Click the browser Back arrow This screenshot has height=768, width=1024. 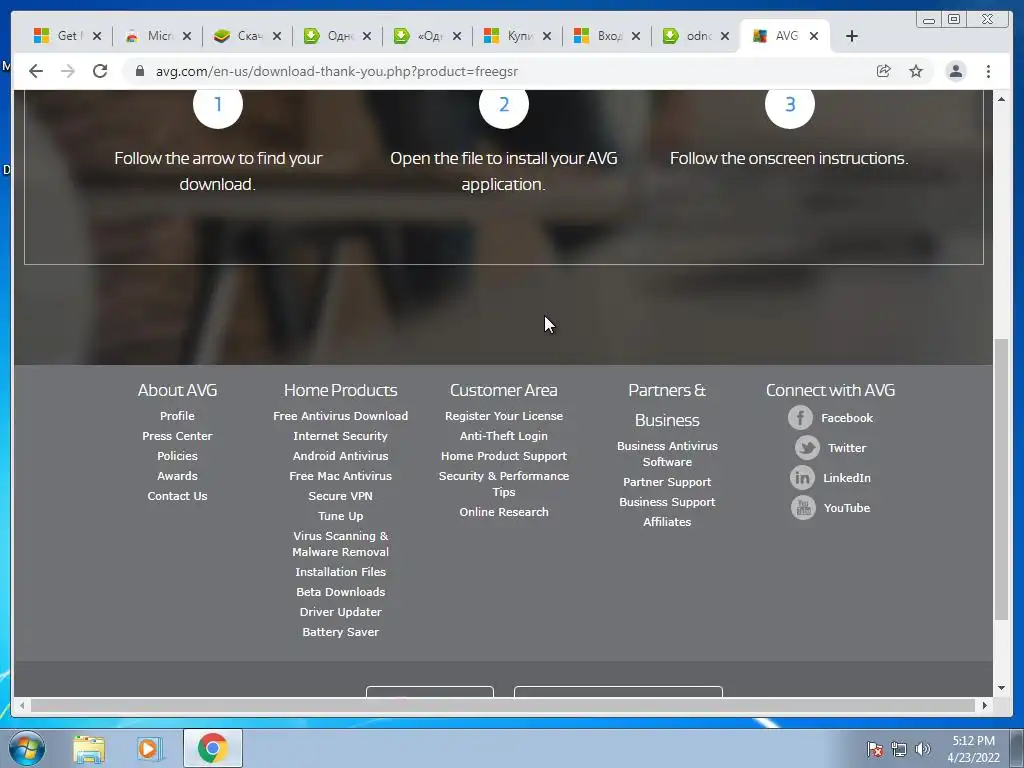(x=36, y=71)
